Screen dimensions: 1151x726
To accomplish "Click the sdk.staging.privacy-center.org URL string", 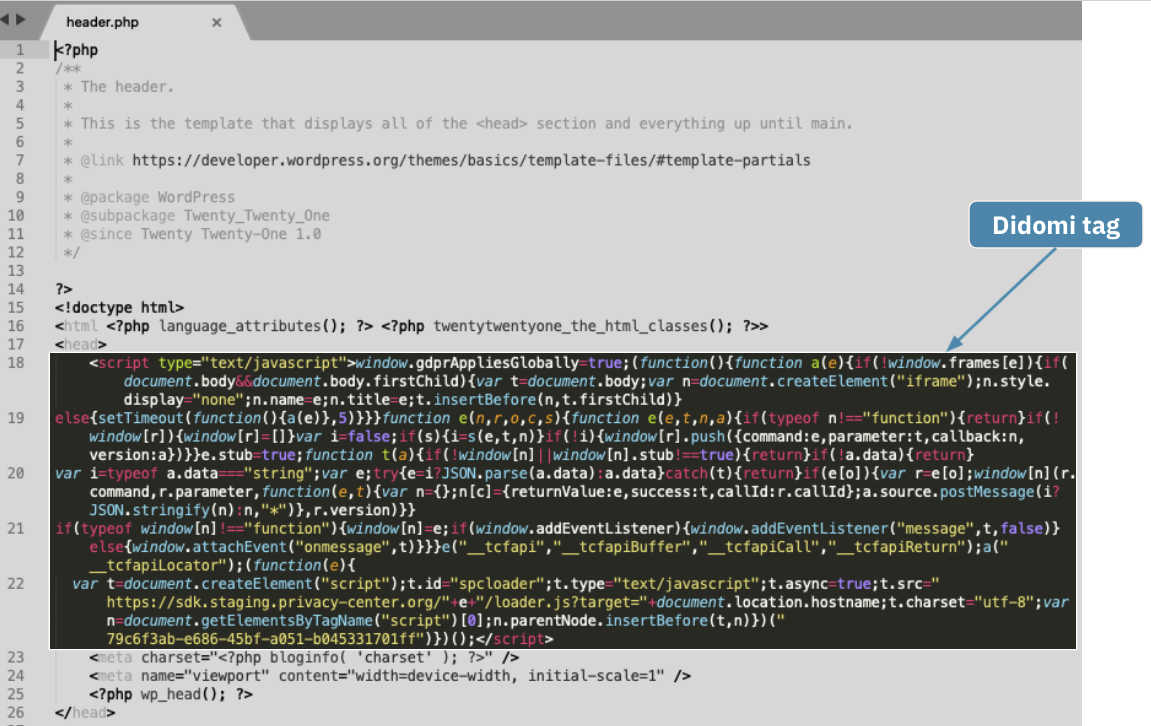I will coord(277,602).
